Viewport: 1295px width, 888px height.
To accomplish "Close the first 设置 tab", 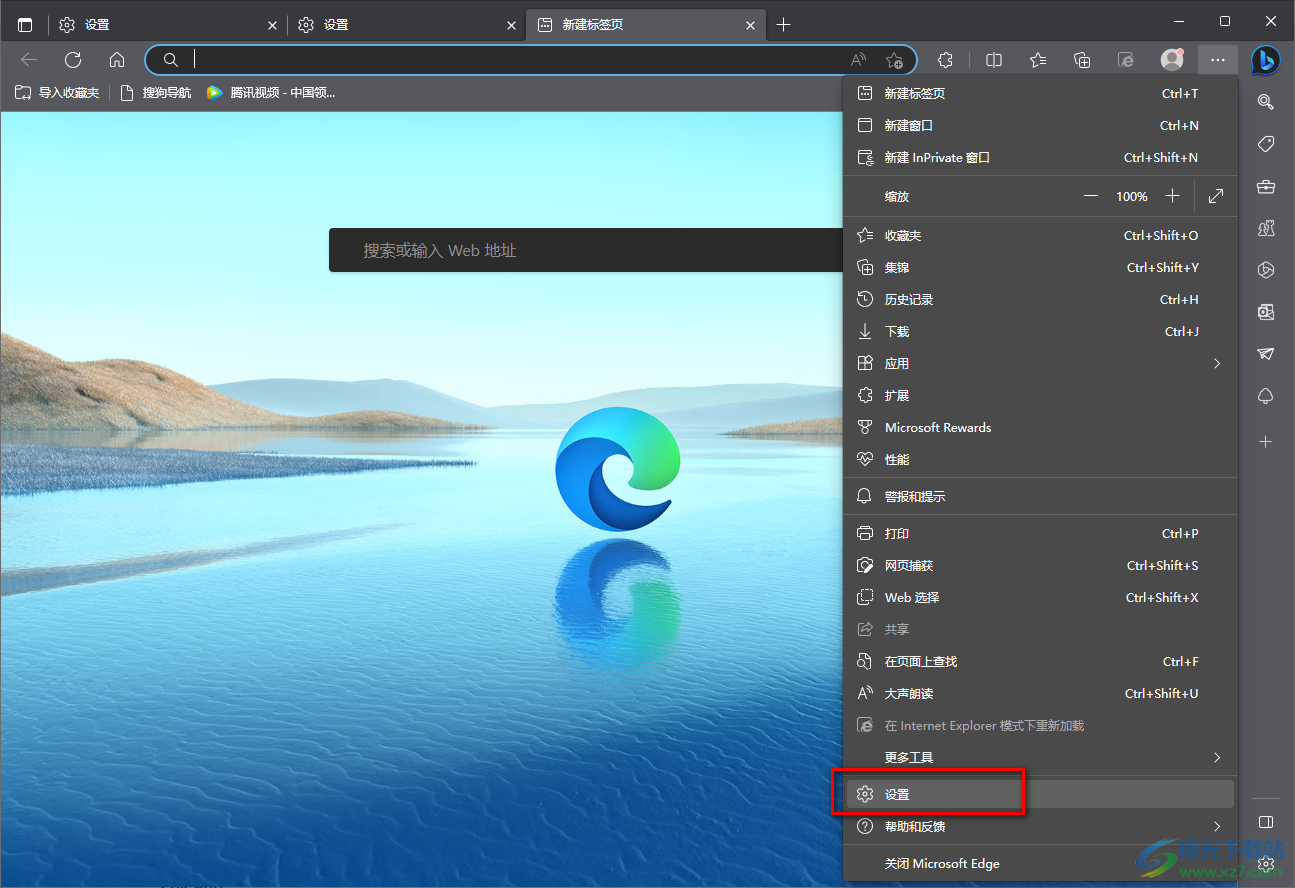I will (272, 25).
